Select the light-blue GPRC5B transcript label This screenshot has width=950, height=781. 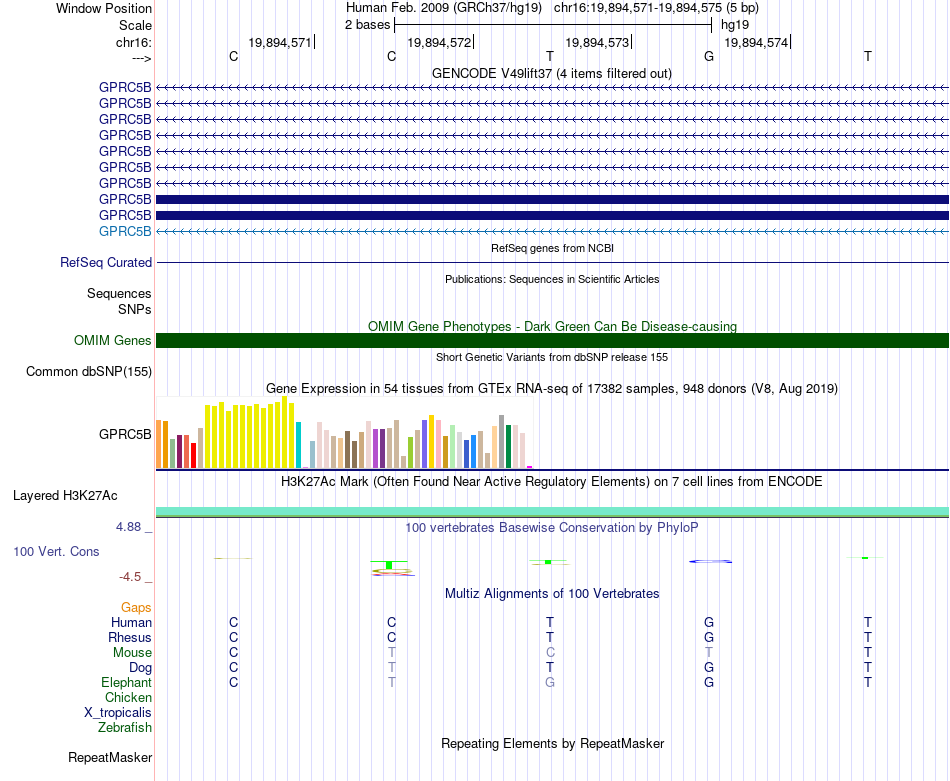[x=125, y=231]
